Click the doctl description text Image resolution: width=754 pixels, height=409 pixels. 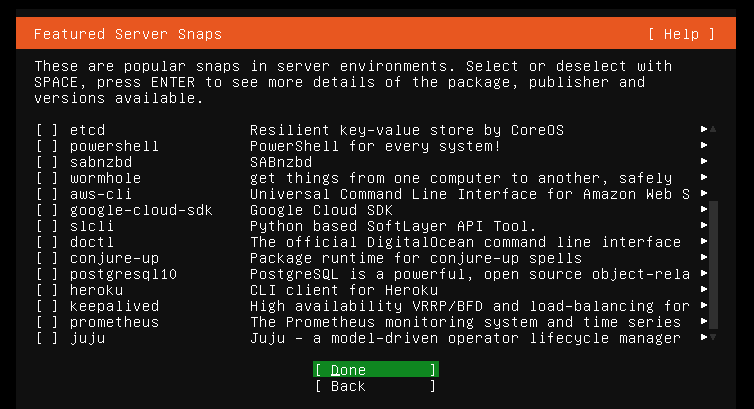465,242
